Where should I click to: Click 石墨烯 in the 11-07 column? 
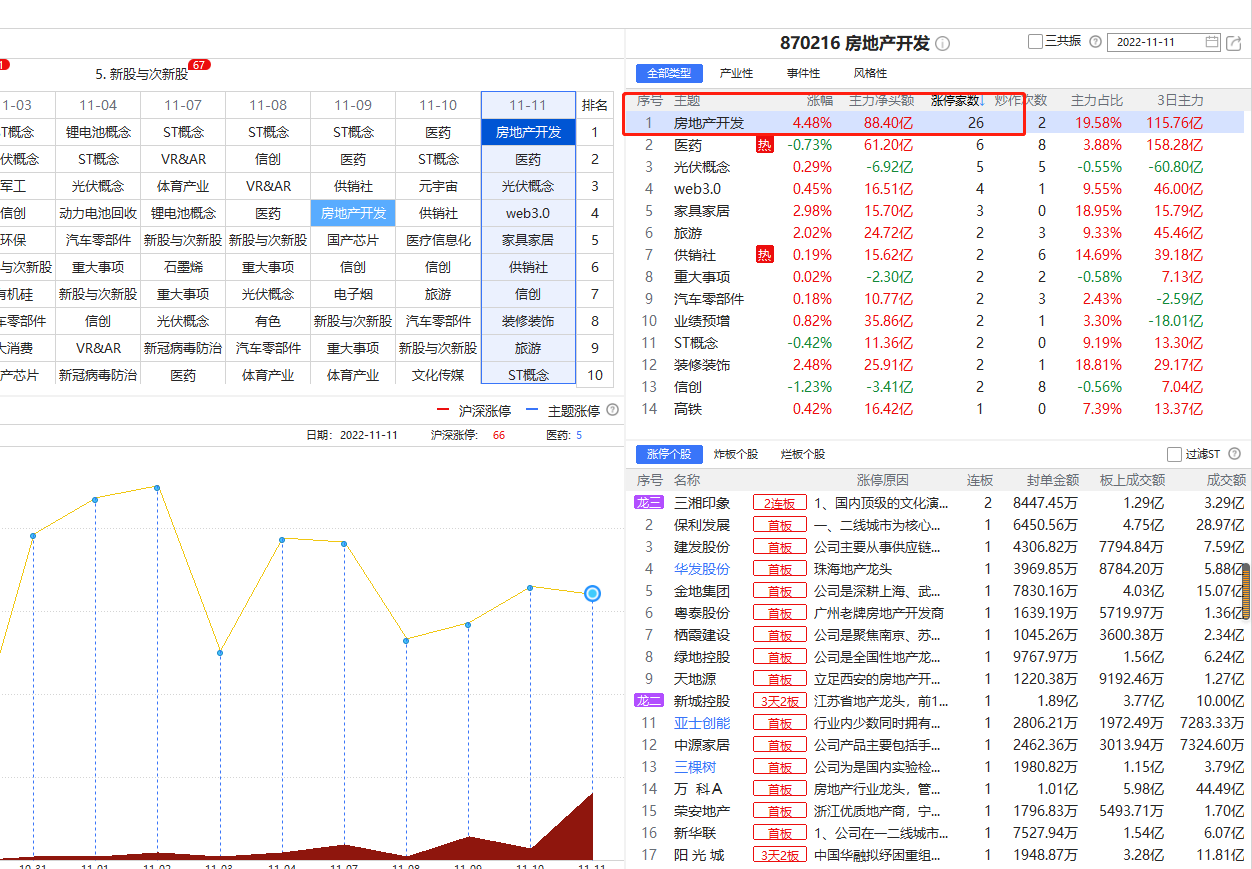tap(183, 267)
